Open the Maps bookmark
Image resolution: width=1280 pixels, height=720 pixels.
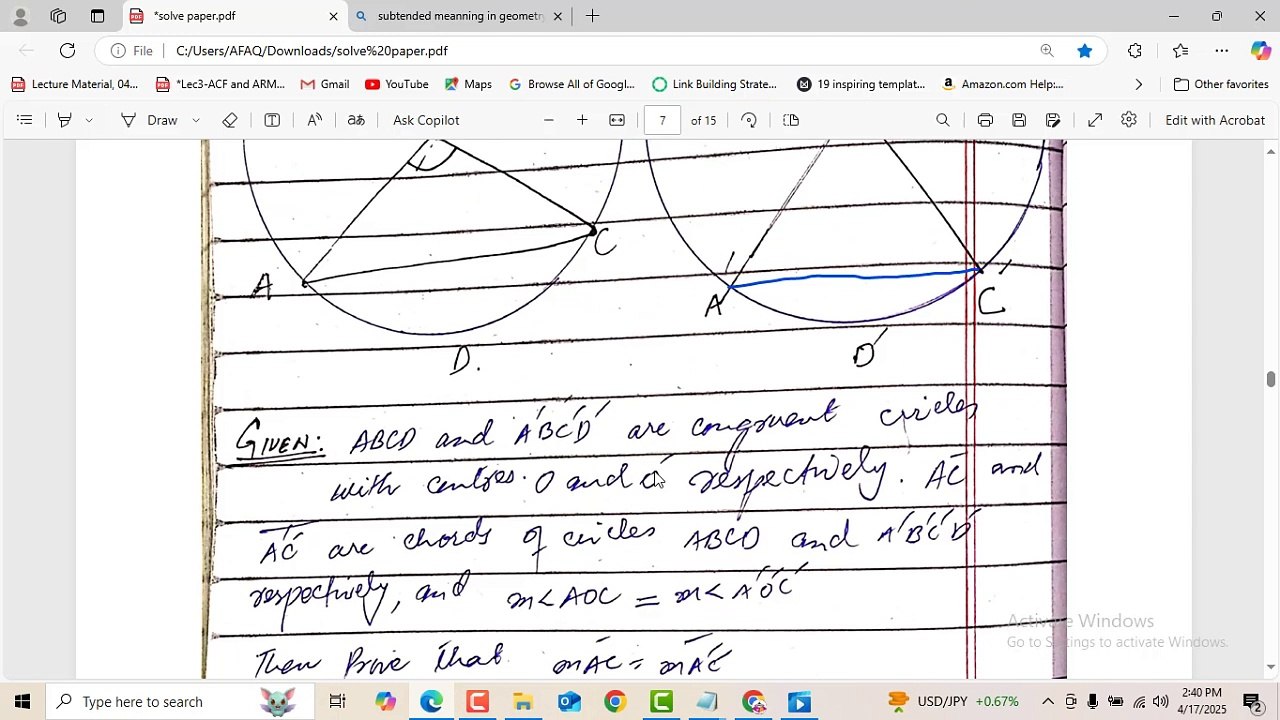point(468,84)
